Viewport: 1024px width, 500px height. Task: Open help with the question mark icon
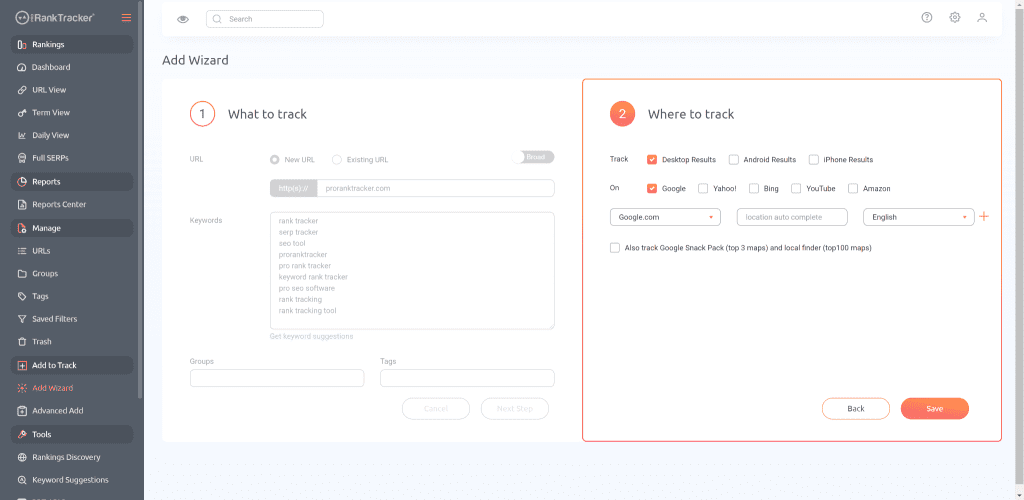(927, 18)
